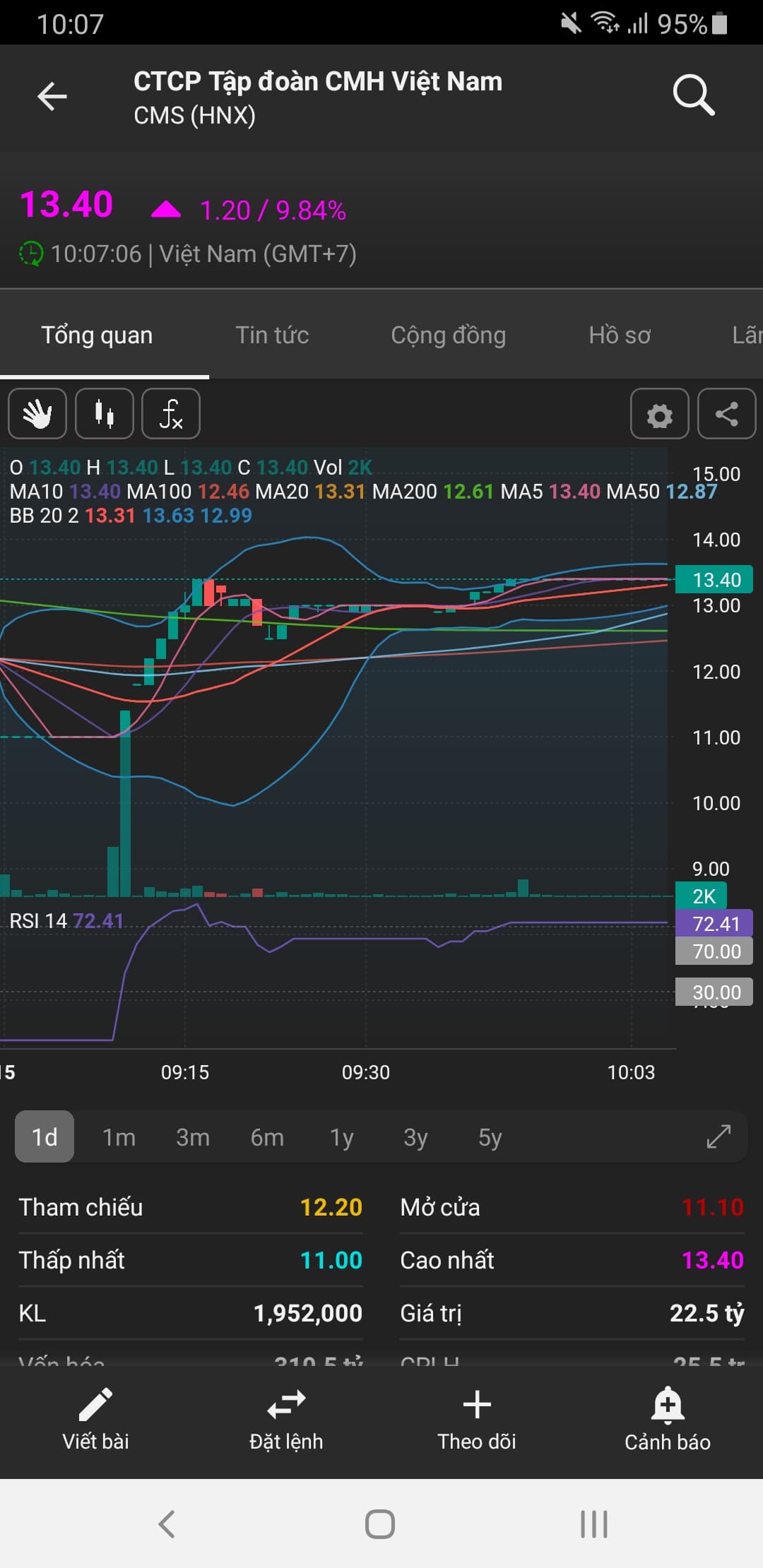This screenshot has width=763, height=1568.
Task: Open chart settings gear
Action: point(659,415)
